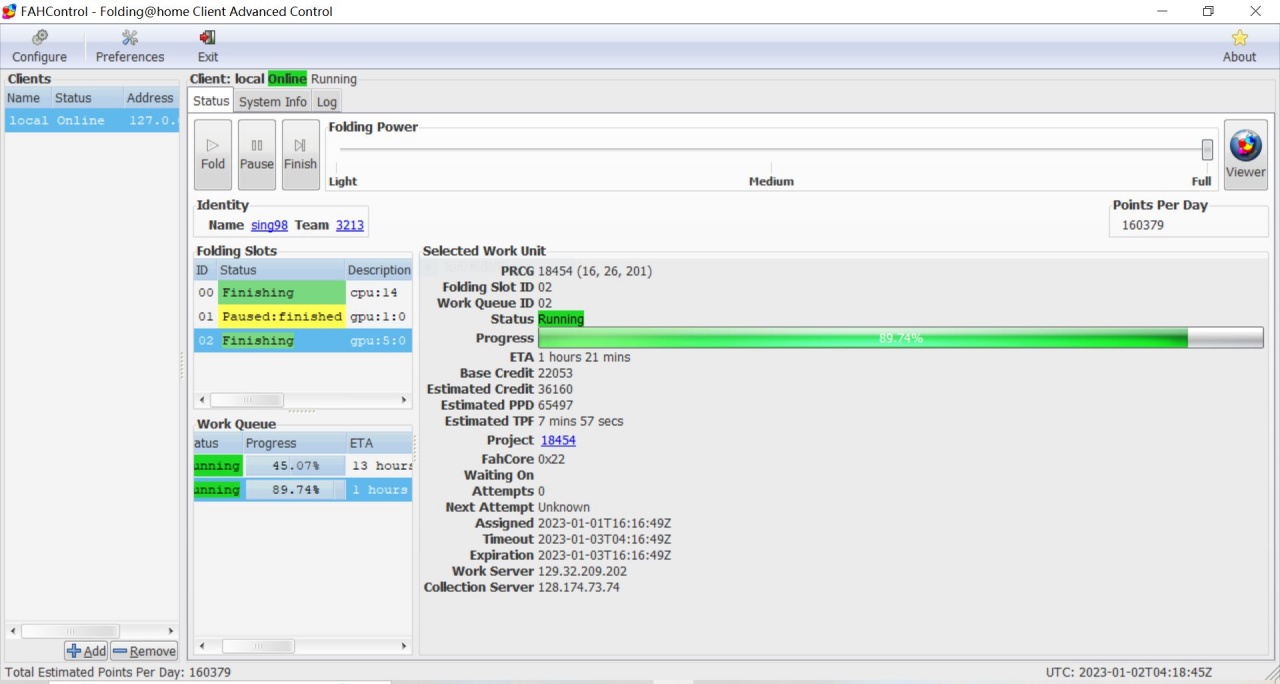Select folding slot 02 gpu row
Screen dimensions: 1280x684
coord(302,341)
